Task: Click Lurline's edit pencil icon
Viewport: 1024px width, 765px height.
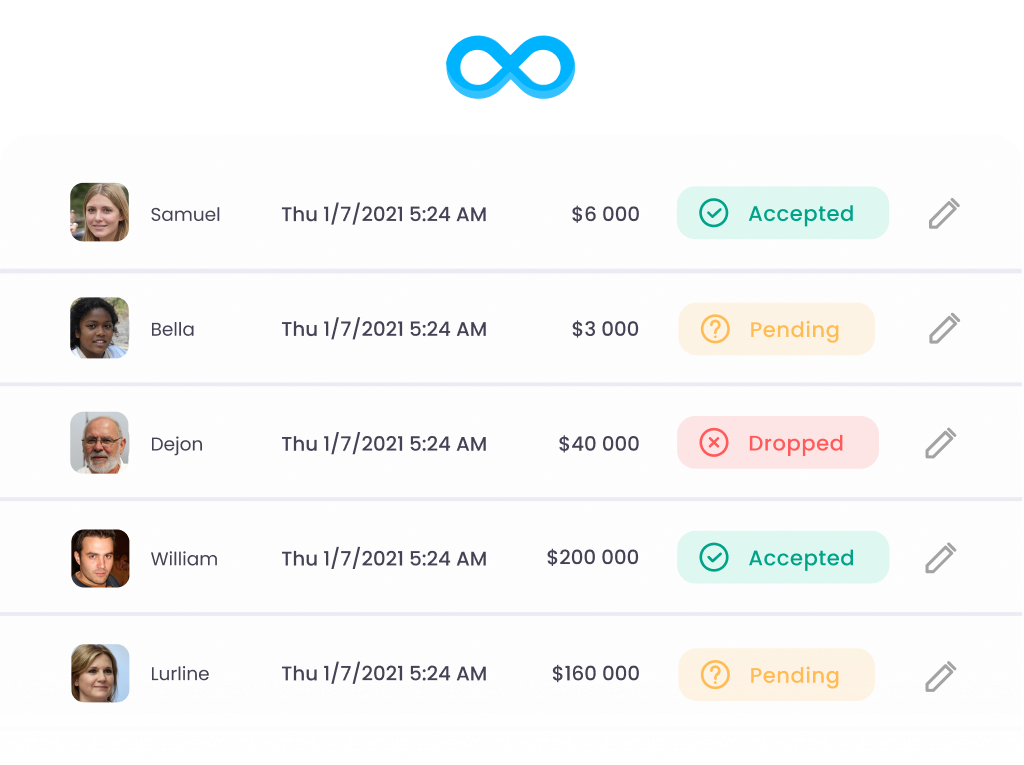Action: click(x=940, y=676)
